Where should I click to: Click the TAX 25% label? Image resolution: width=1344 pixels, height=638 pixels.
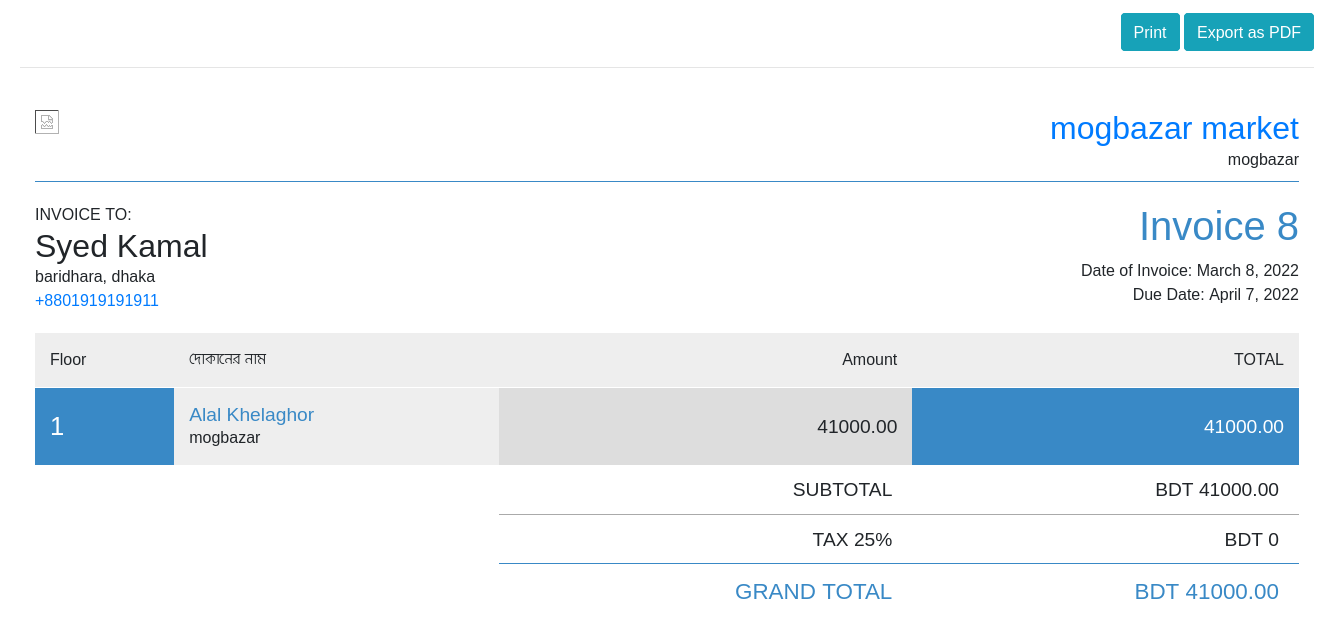coord(852,540)
